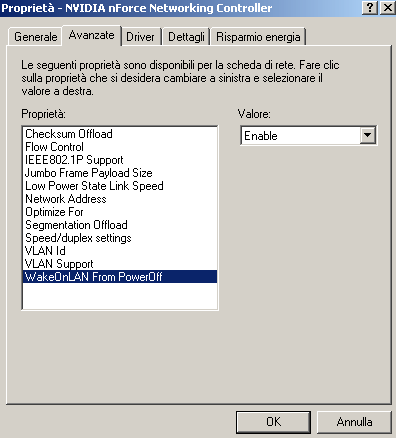
Task: Click the Enable value combo box field
Action: 308,135
